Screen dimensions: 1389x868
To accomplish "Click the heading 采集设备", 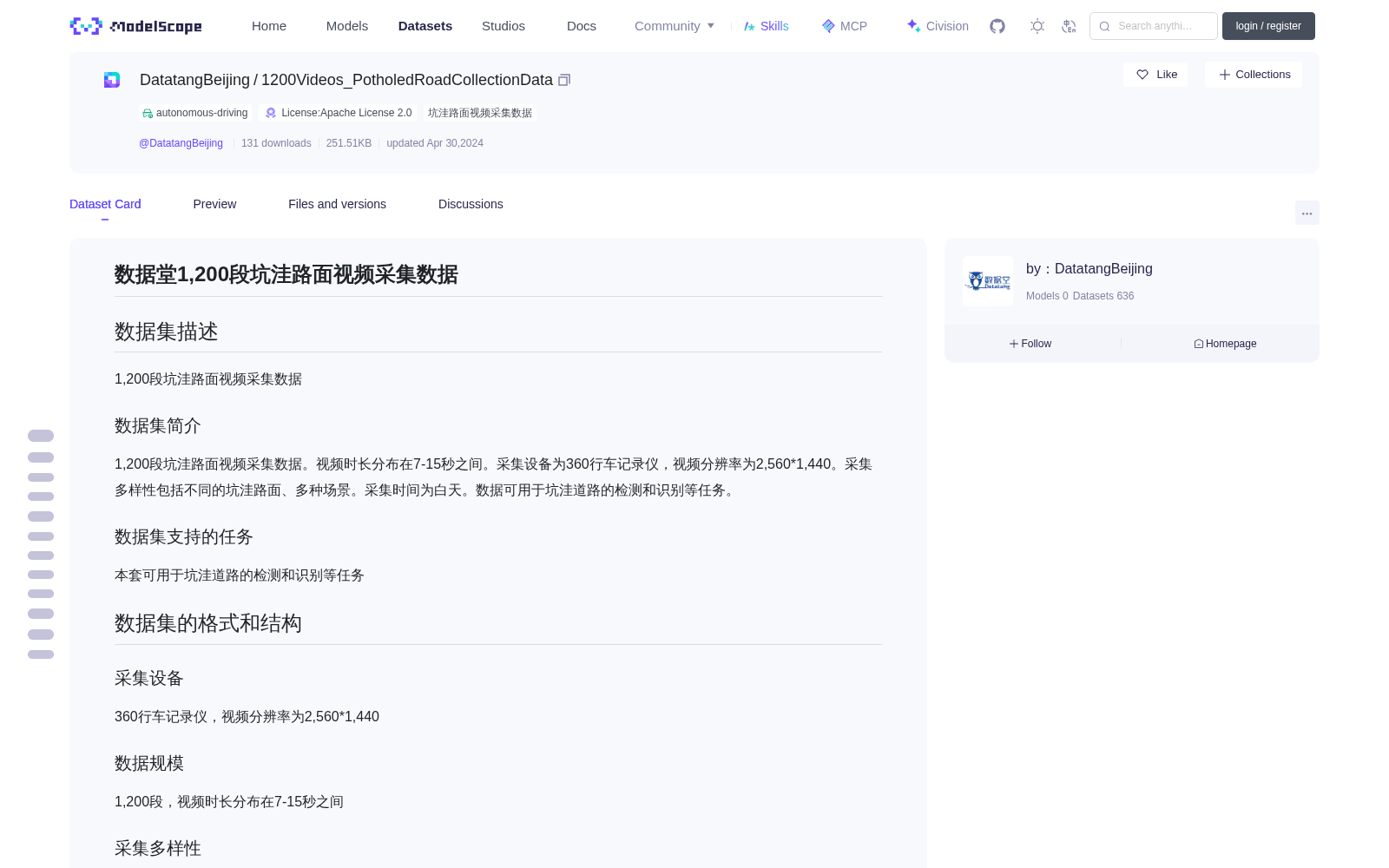I will 149,678.
